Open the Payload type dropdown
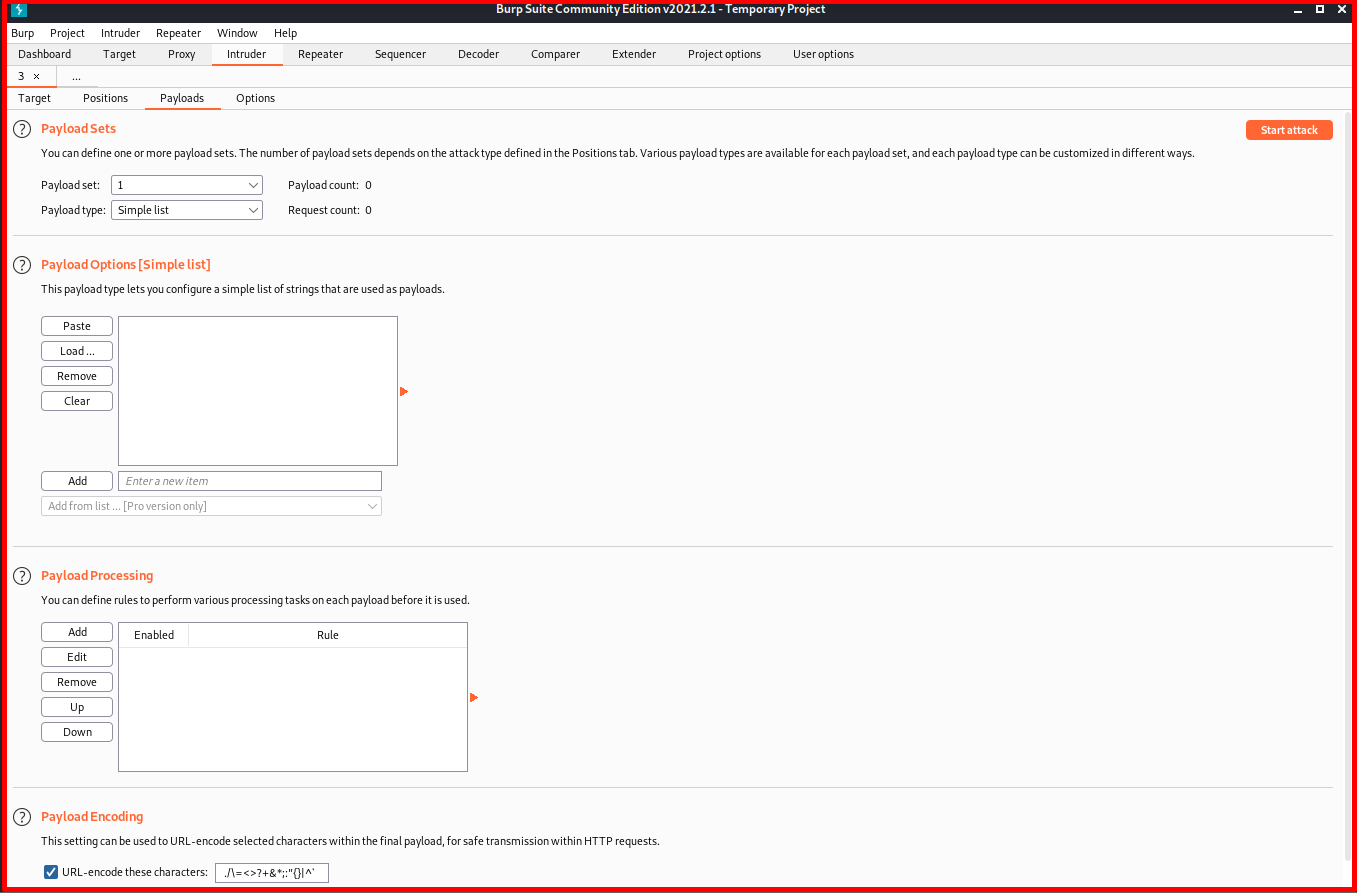 point(187,210)
